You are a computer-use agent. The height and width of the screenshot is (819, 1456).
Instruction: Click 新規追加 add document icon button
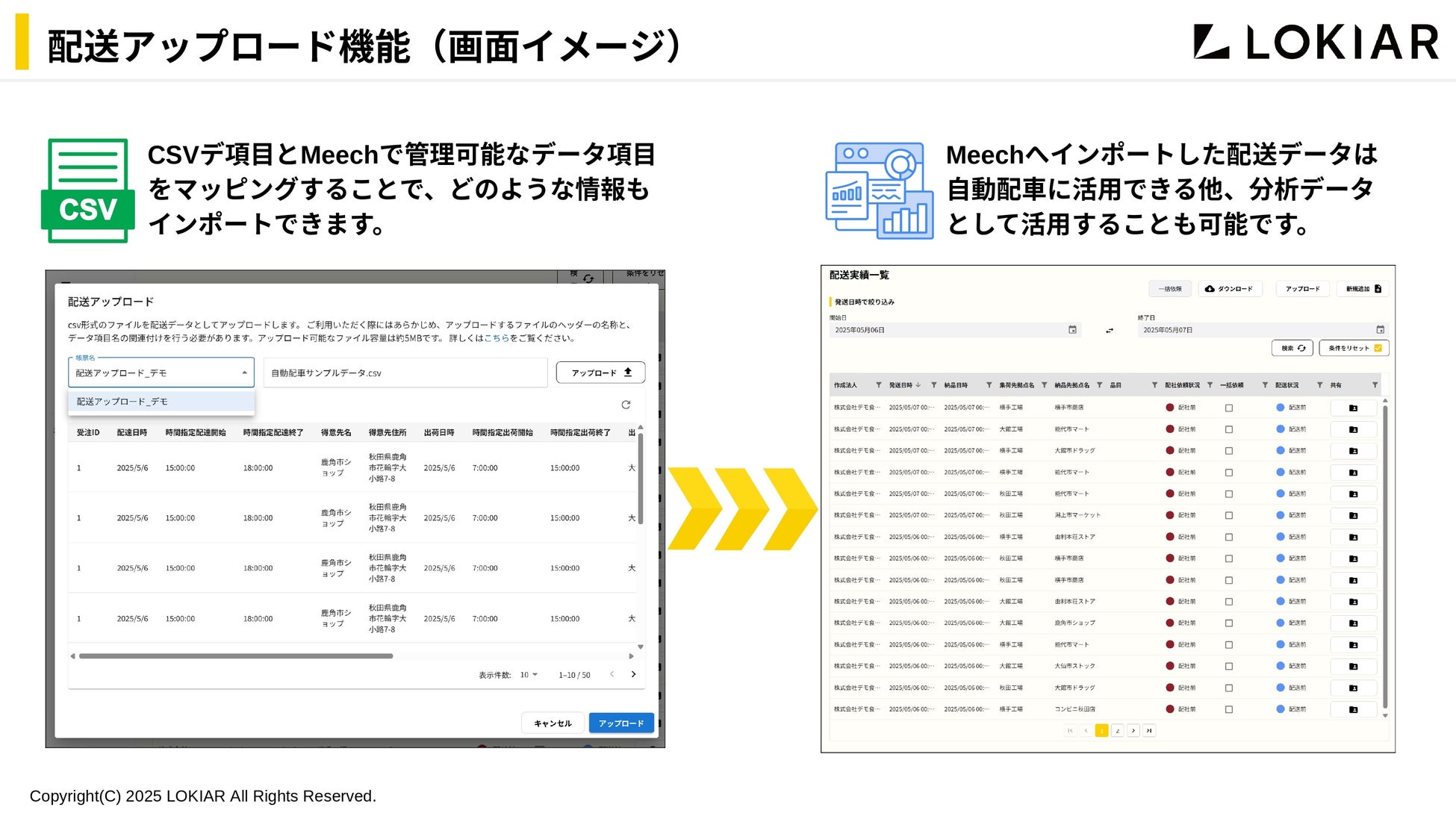click(1363, 289)
